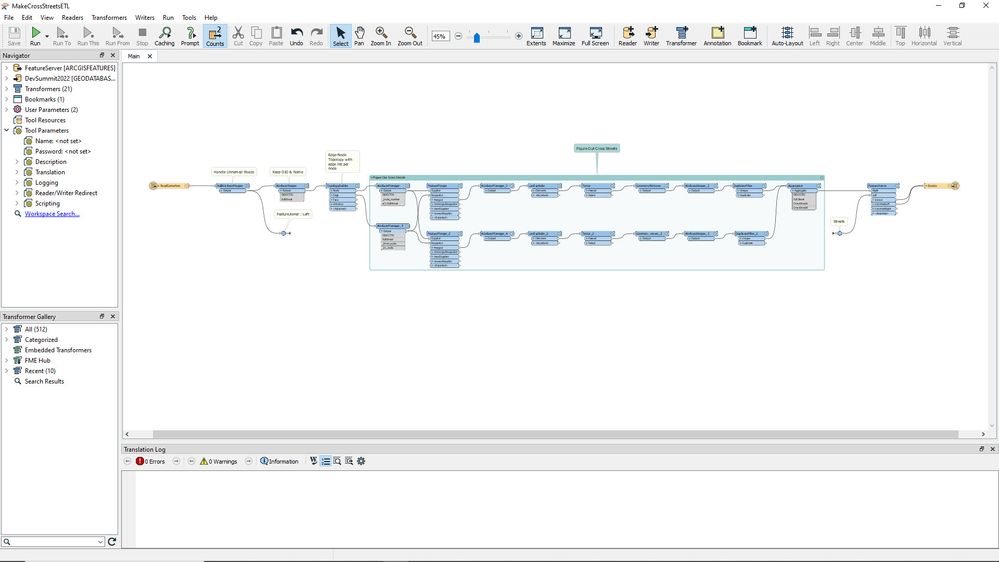This screenshot has width=999, height=562.
Task: Open the Run button dropdown arrow
Action: pos(47,36)
